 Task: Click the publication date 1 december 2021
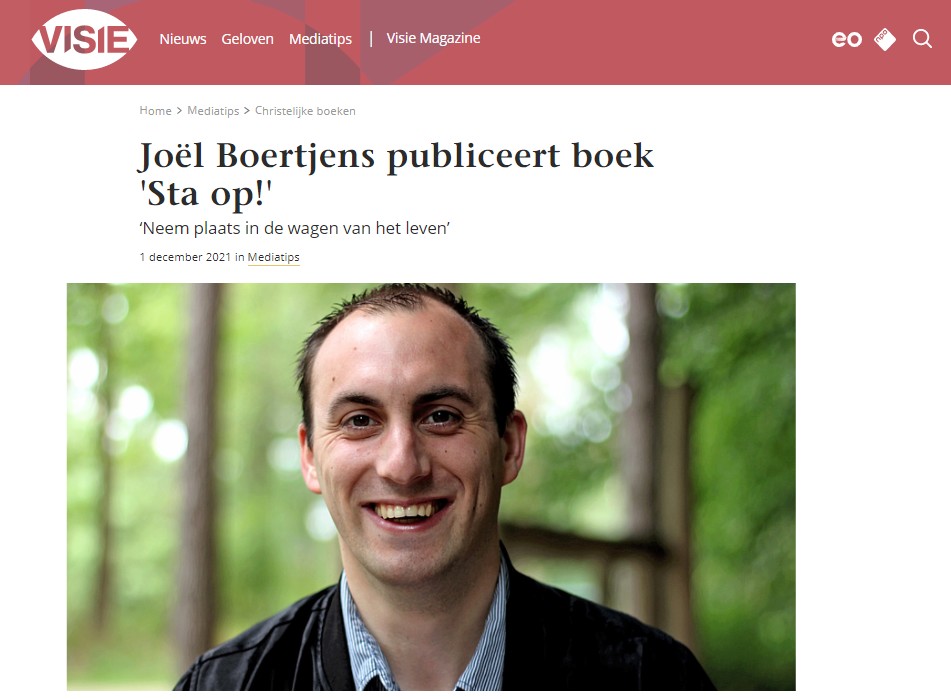point(185,257)
